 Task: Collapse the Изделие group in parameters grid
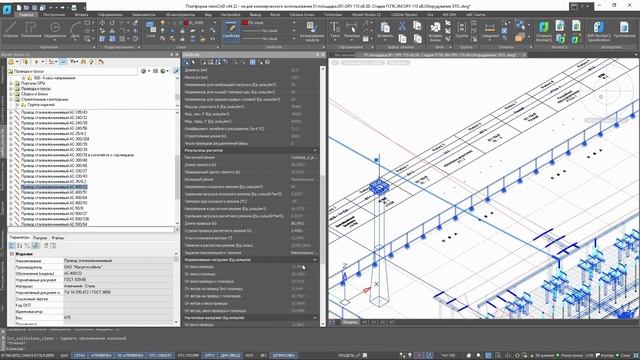12,254
